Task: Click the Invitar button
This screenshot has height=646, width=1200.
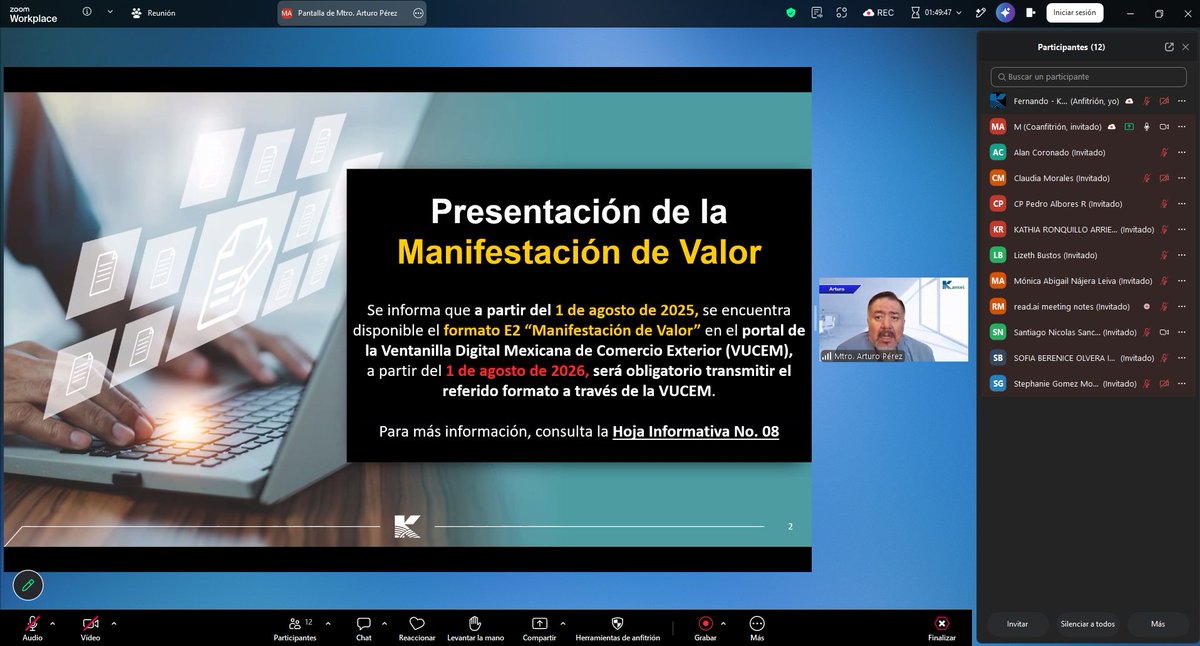Action: (1017, 623)
